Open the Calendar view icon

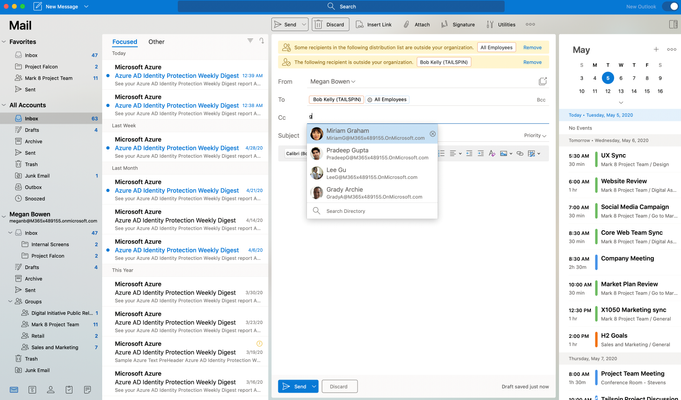point(32,390)
